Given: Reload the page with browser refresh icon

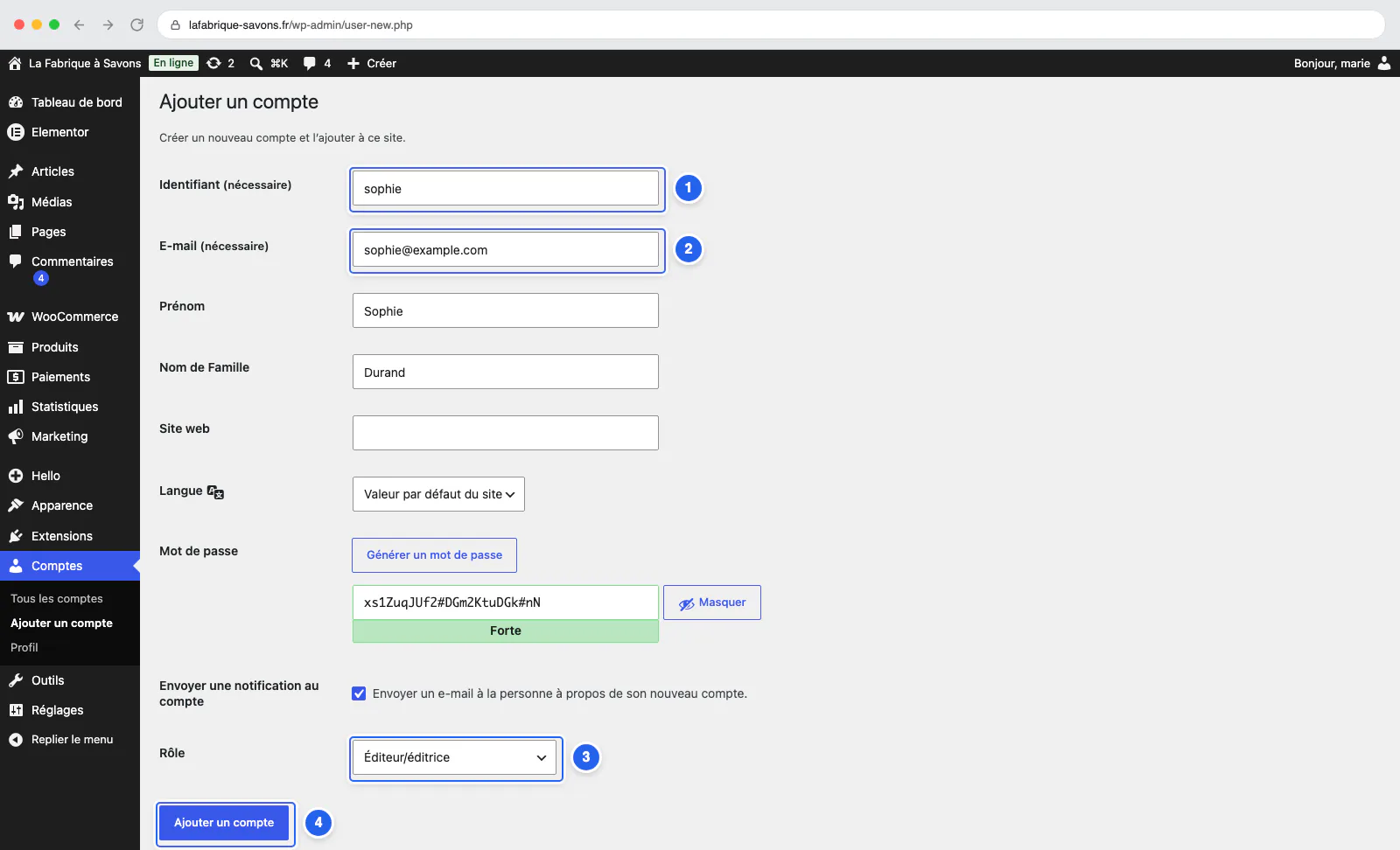Looking at the screenshot, I should point(136,24).
